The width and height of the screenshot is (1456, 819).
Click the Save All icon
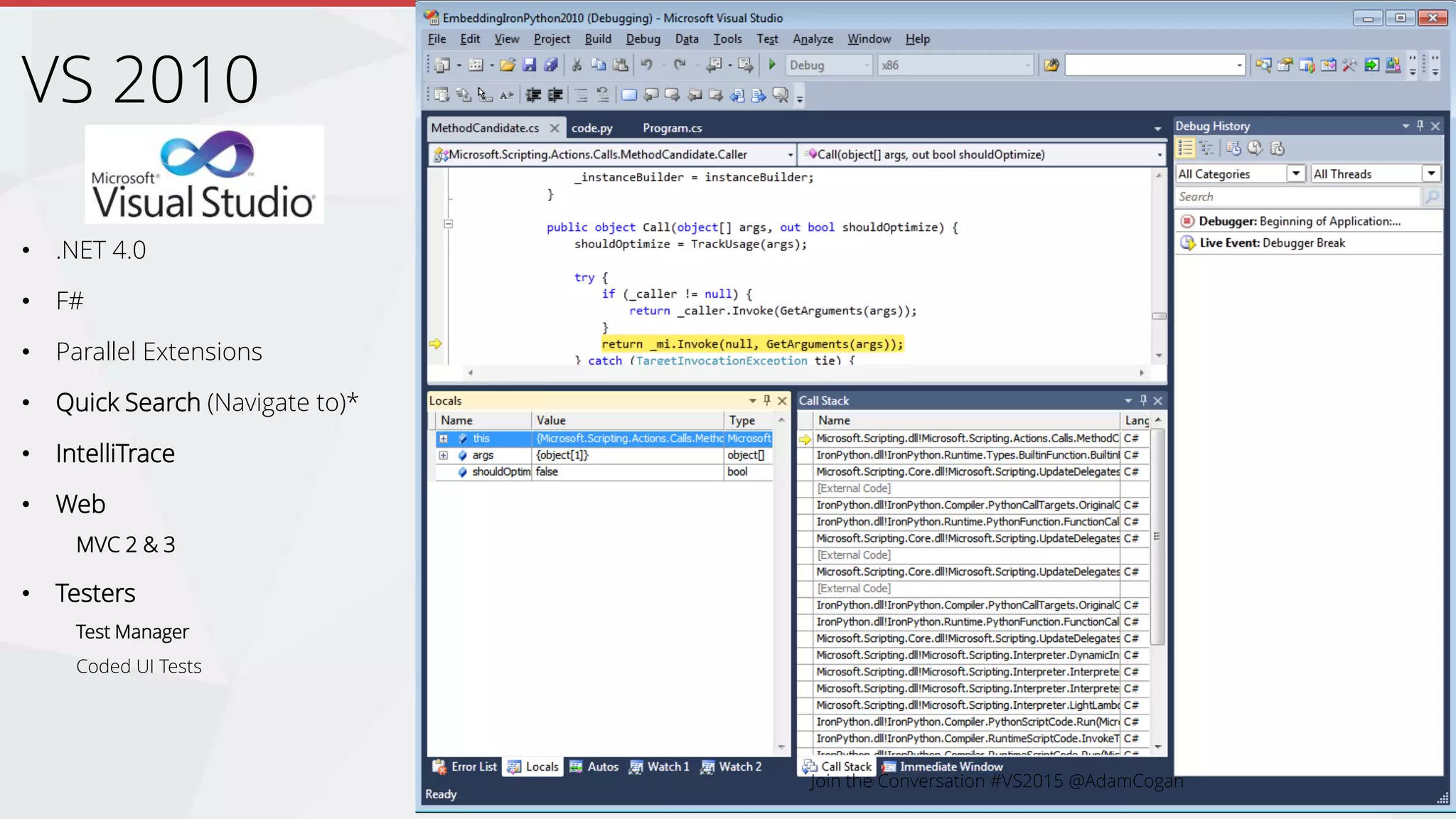pos(551,65)
